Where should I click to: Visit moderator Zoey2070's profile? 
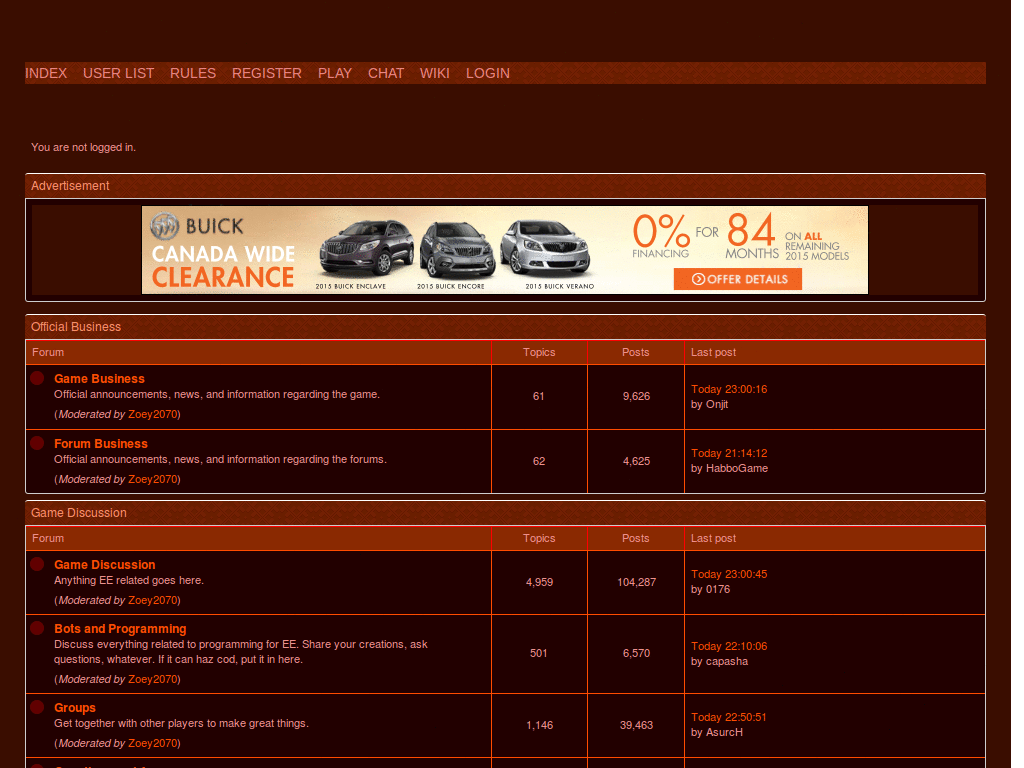tap(153, 414)
